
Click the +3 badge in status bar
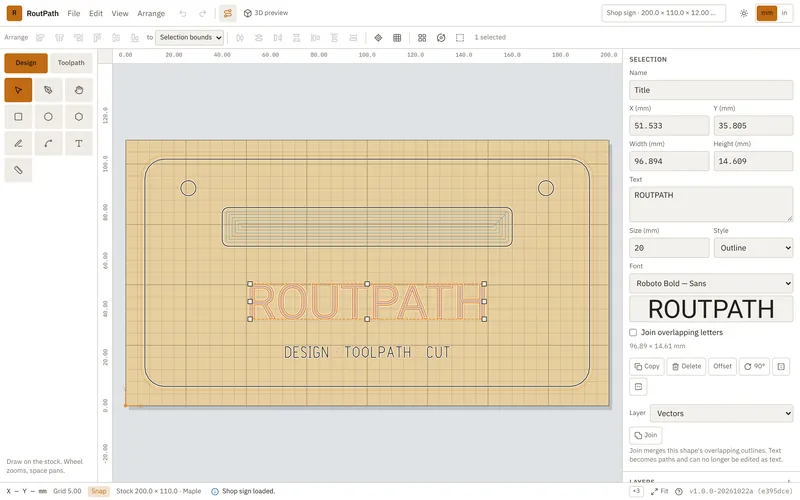[636, 491]
